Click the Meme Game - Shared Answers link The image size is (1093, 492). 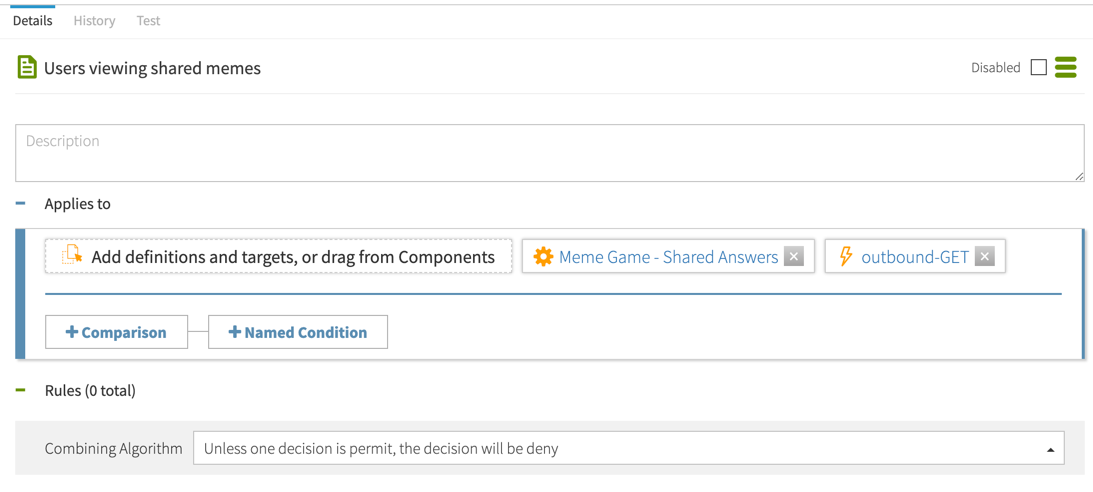668,257
